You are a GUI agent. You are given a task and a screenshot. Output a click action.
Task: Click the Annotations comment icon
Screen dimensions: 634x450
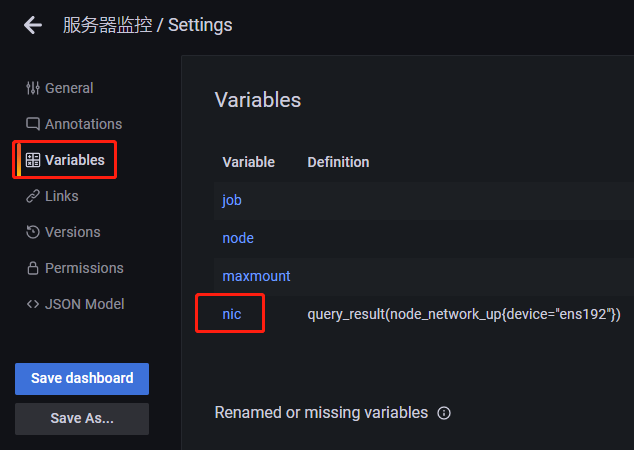pyautogui.click(x=33, y=124)
